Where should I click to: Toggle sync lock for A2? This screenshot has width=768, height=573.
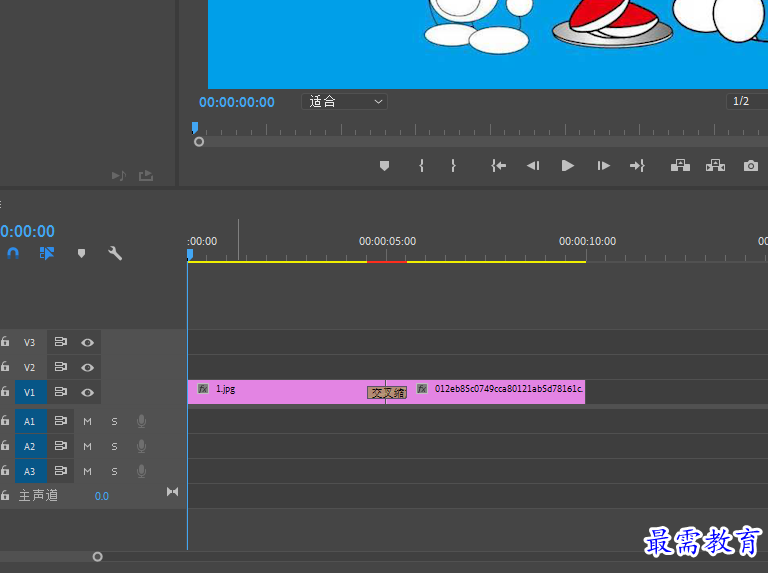pos(61,446)
